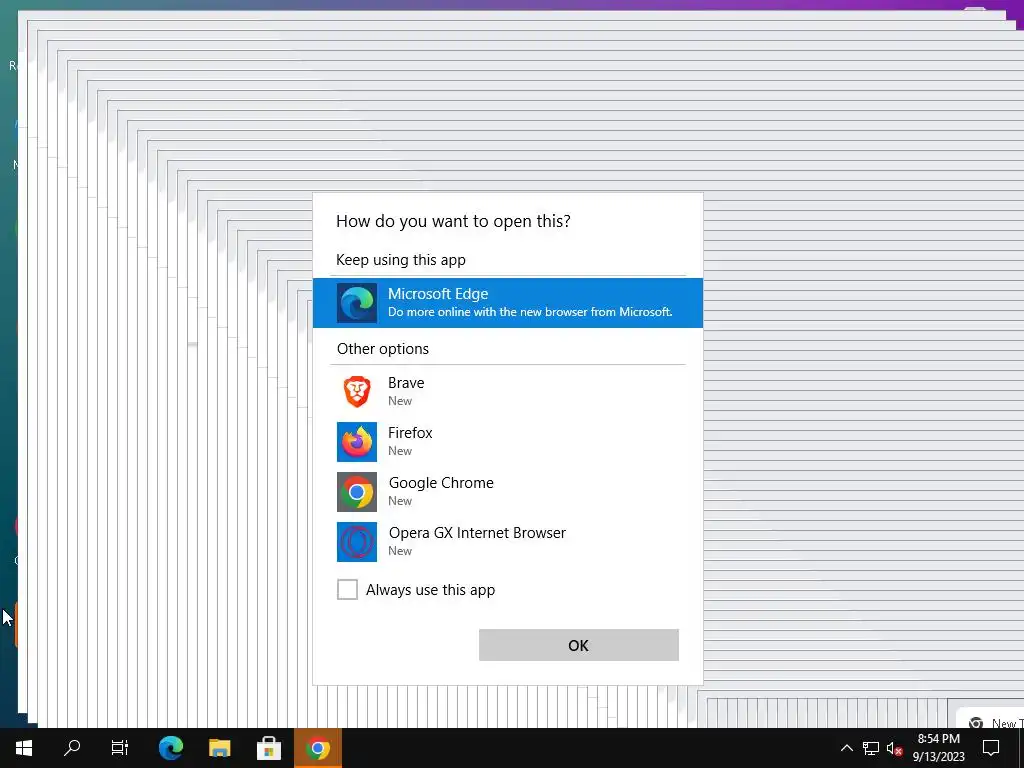Image resolution: width=1024 pixels, height=768 pixels.
Task: Select the Google Chrome icon in the dialog
Action: (x=357, y=492)
